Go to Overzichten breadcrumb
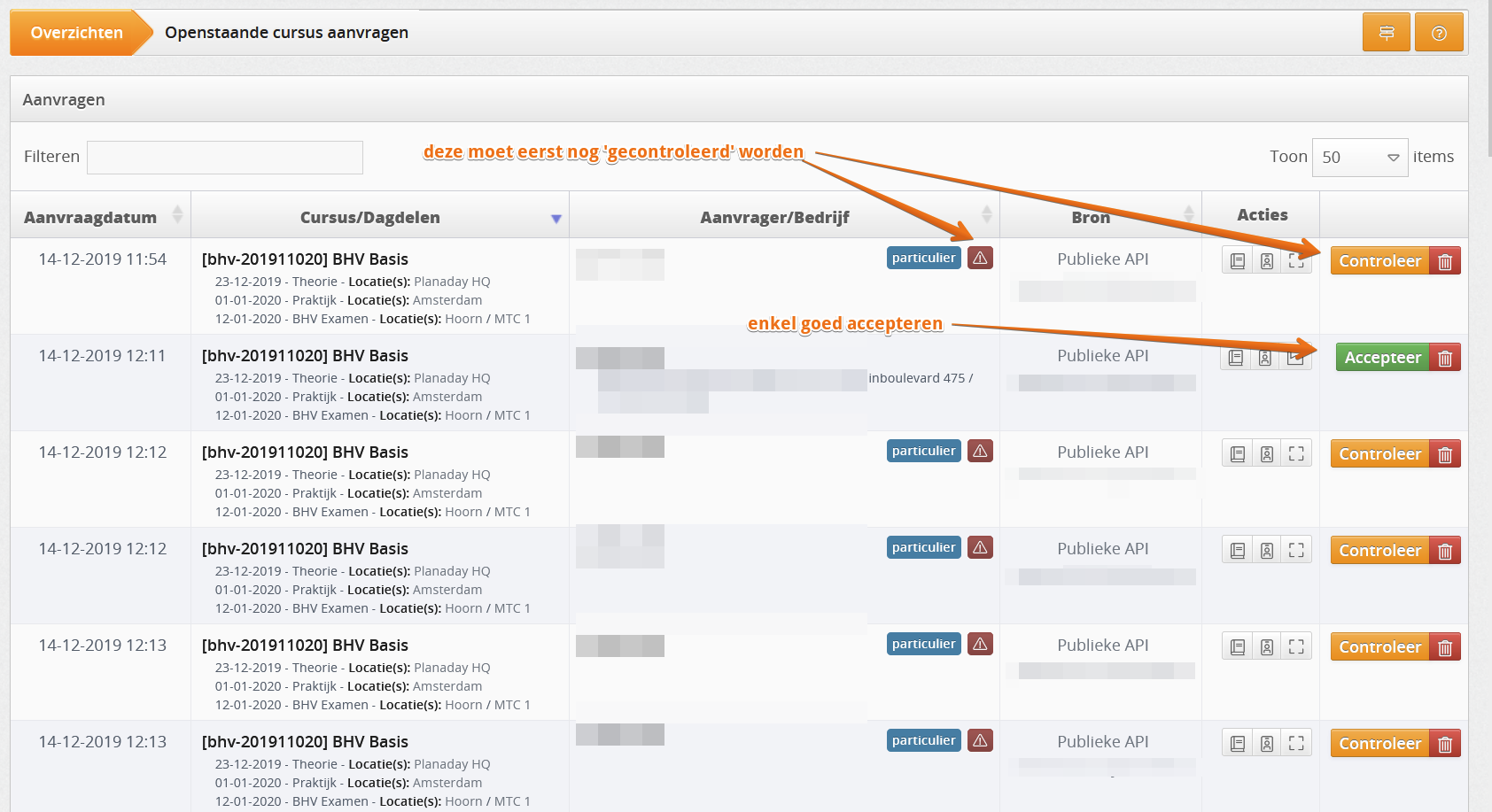Screen dimensions: 1492x812 77,33
